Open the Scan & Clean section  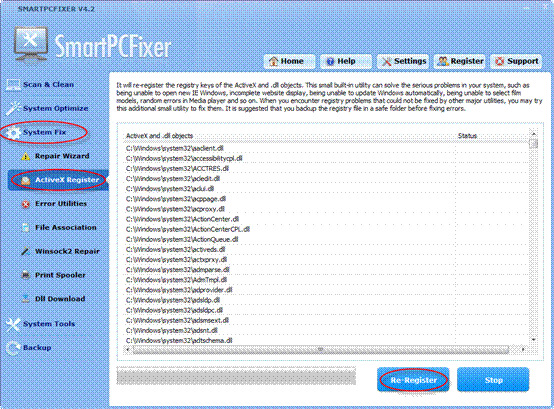click(x=48, y=85)
